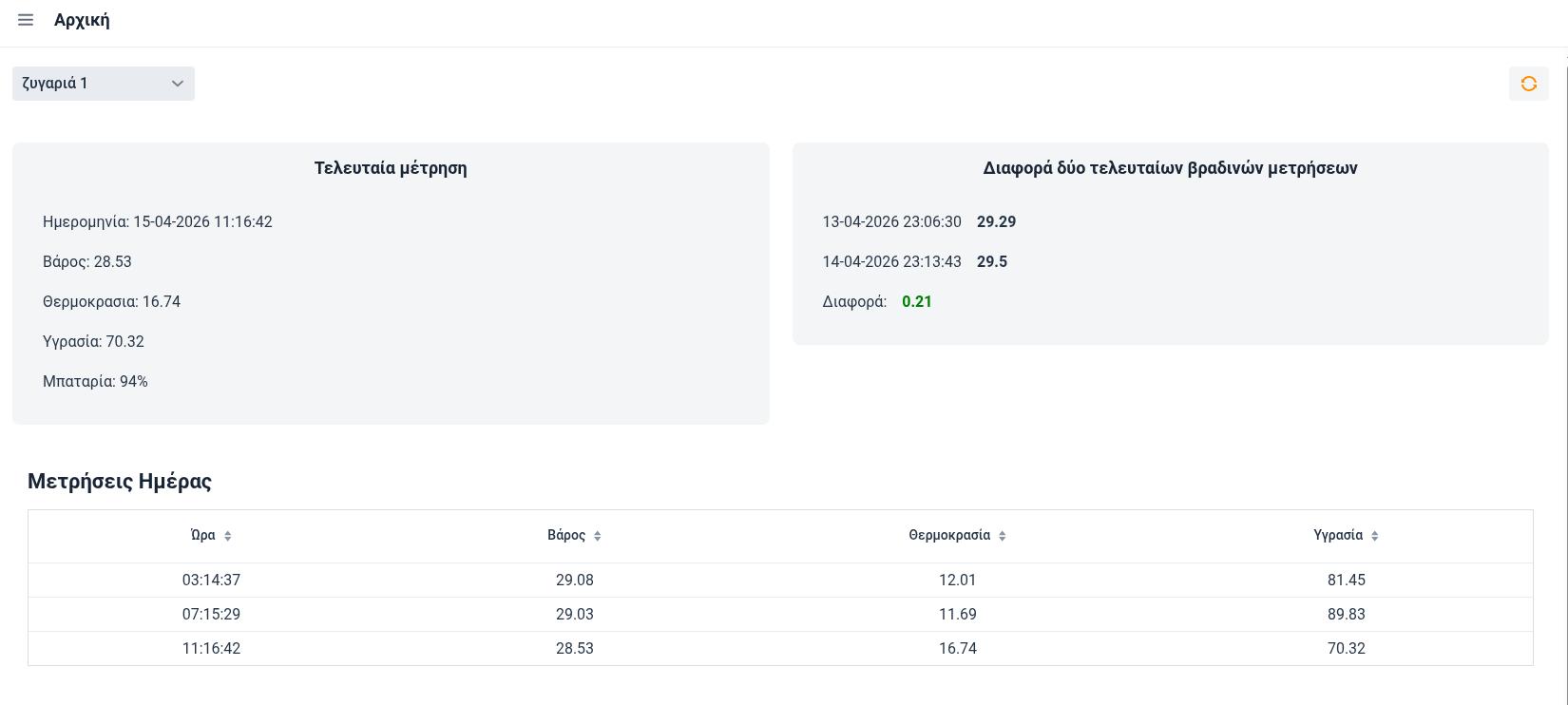Click the Μπαταρία 94% reading
Image resolution: width=1568 pixels, height=705 pixels.
[x=95, y=381]
